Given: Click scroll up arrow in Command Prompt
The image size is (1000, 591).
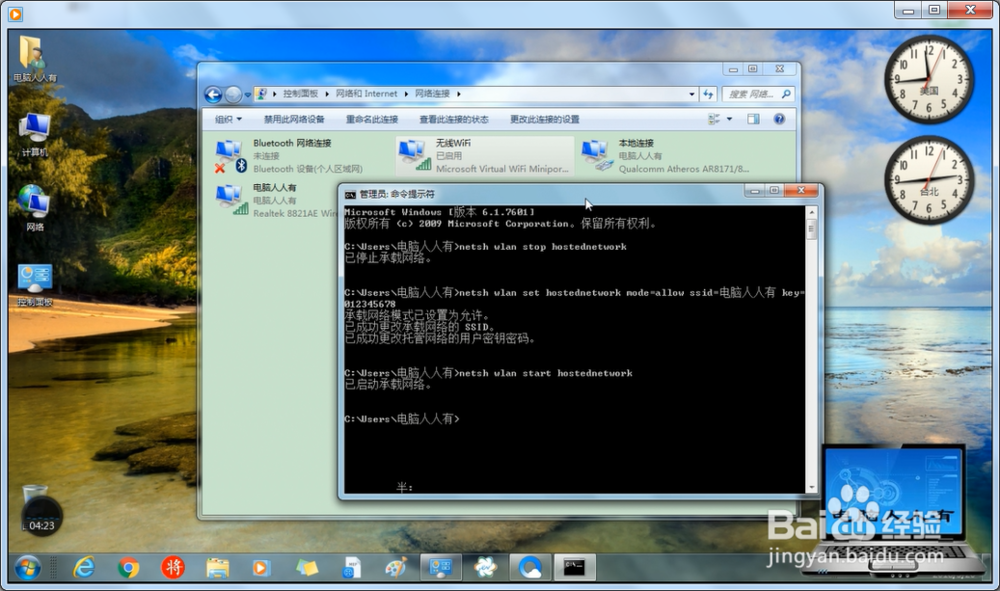Looking at the screenshot, I should 812,212.
